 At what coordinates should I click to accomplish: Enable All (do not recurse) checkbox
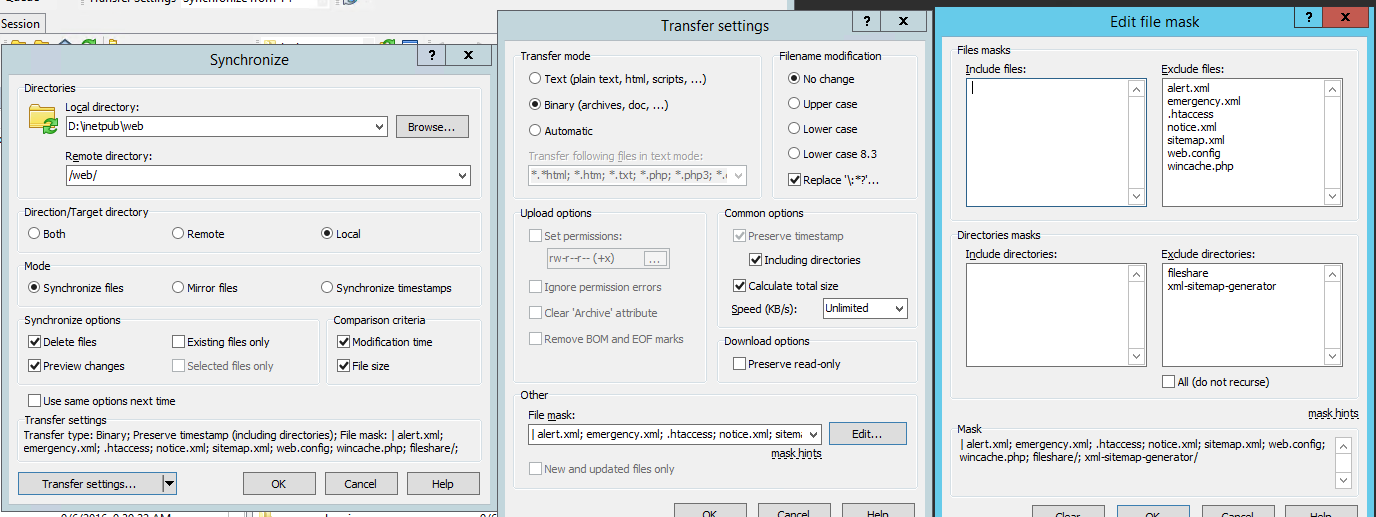click(1169, 382)
